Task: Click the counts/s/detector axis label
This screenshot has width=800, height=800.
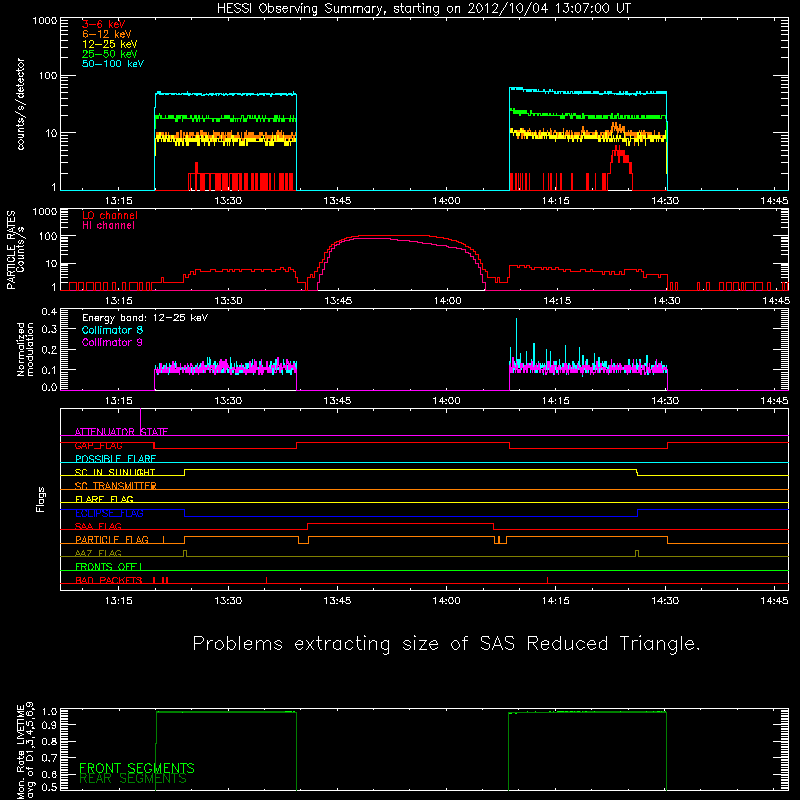Action: 21,104
